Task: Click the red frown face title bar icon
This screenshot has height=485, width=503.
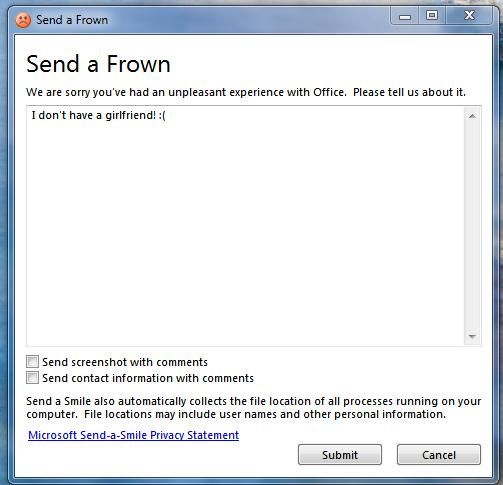Action: point(23,20)
